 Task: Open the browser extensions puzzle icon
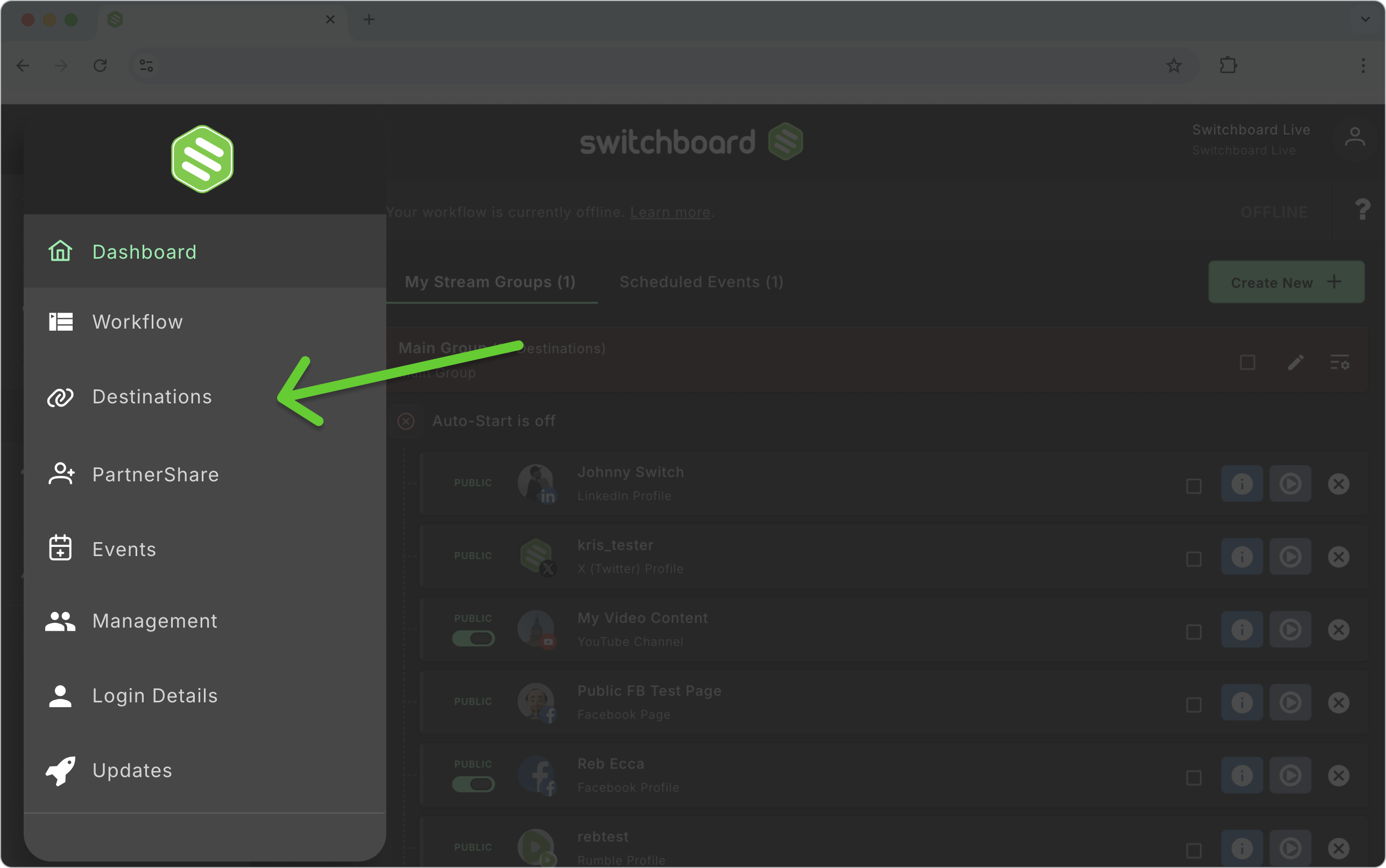pyautogui.click(x=1228, y=66)
